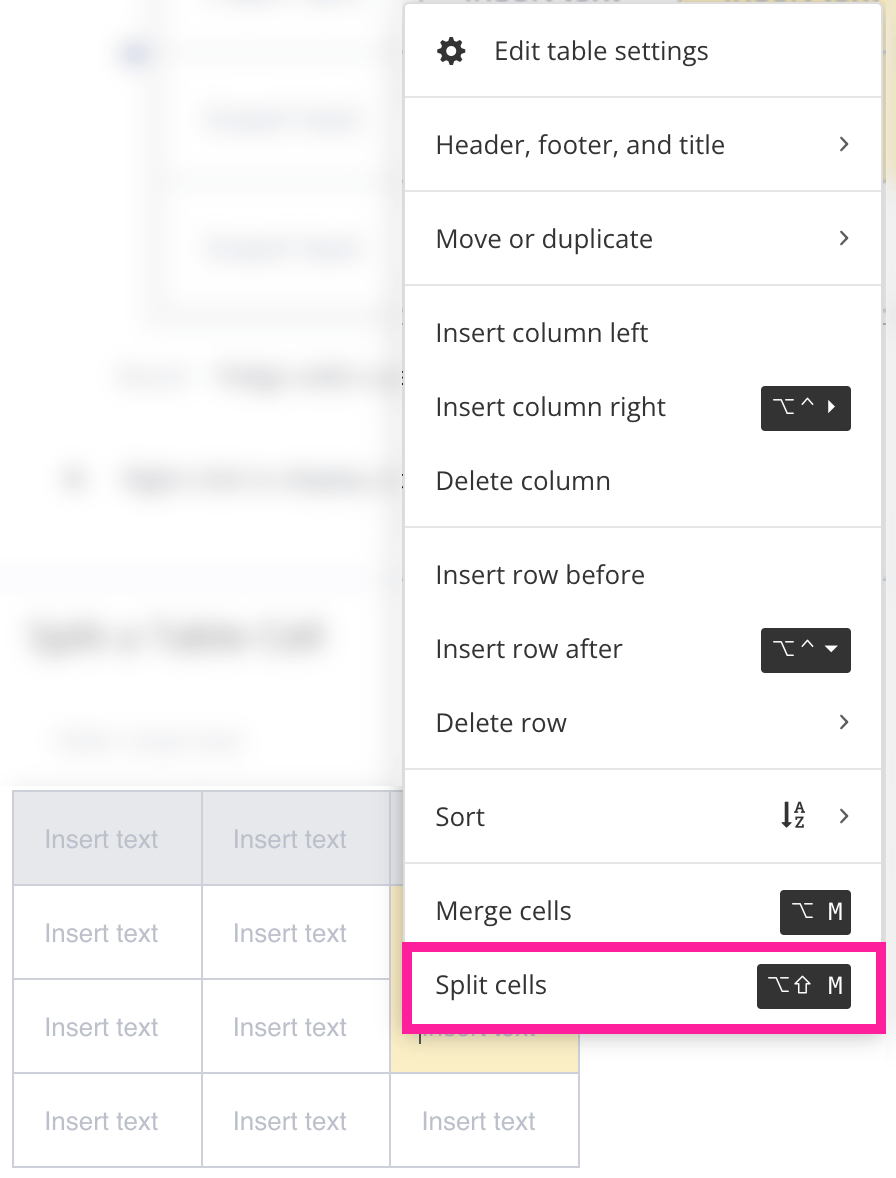Screen dimensions: 896x1178
Task: Click the Edit table settings gear icon
Action: (451, 50)
